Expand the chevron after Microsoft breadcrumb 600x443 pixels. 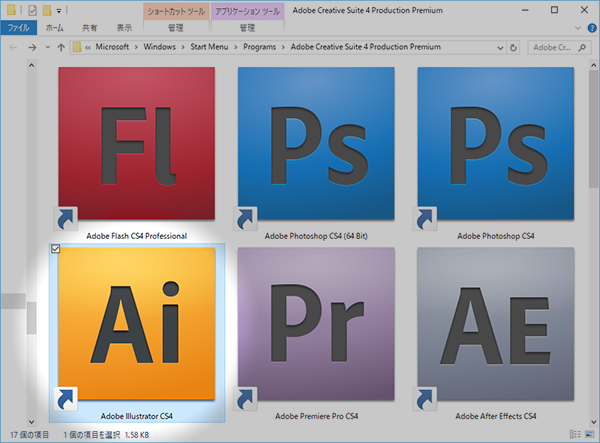click(x=136, y=47)
